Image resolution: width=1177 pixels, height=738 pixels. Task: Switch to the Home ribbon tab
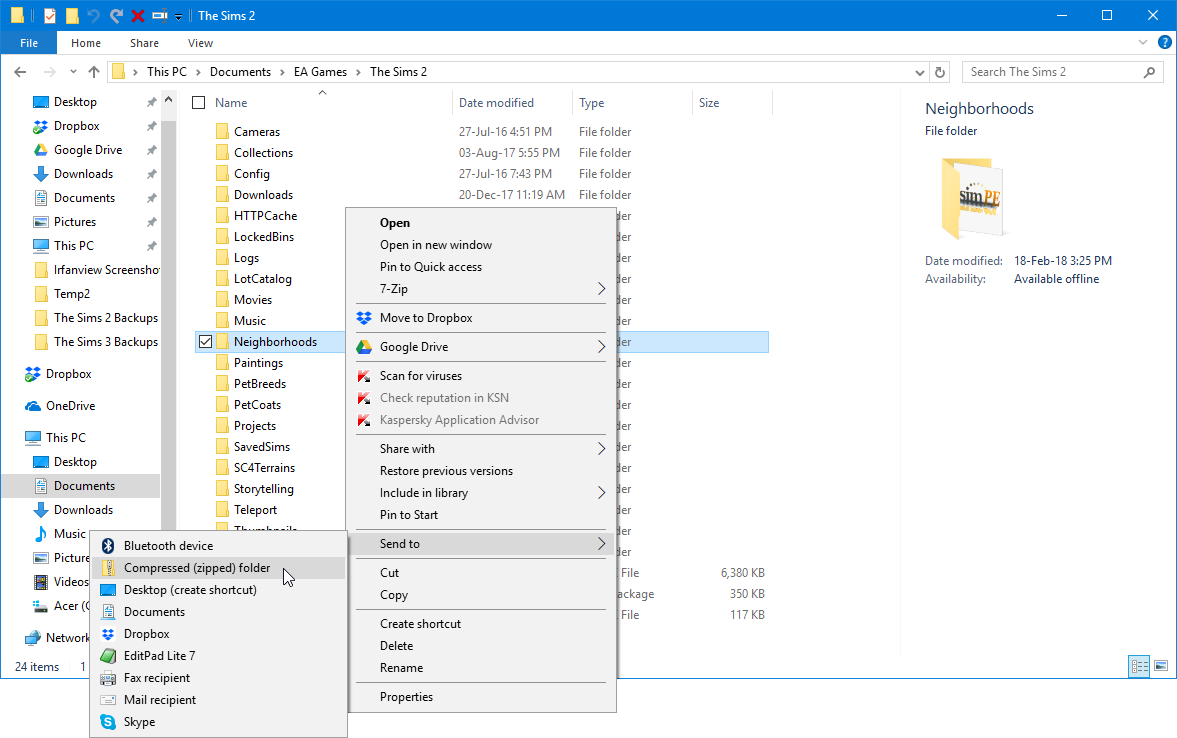point(86,43)
